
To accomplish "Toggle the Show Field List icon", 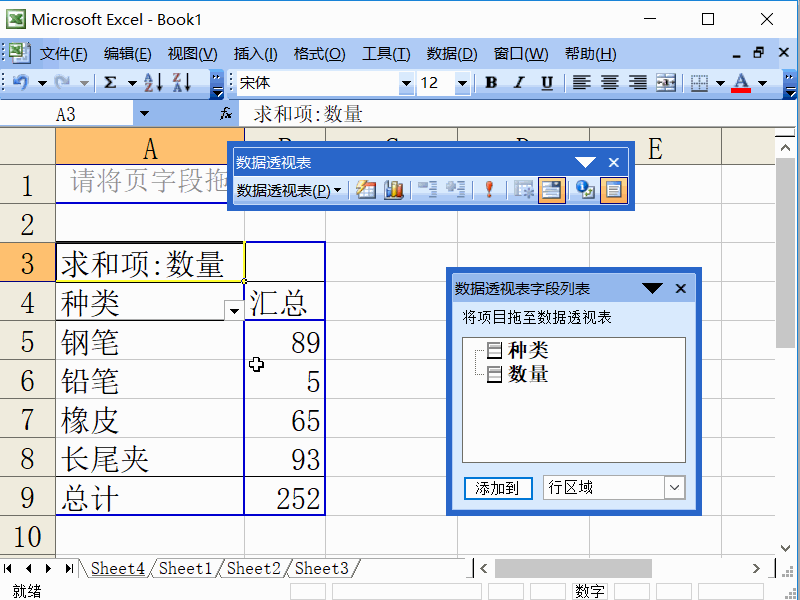I will point(613,190).
